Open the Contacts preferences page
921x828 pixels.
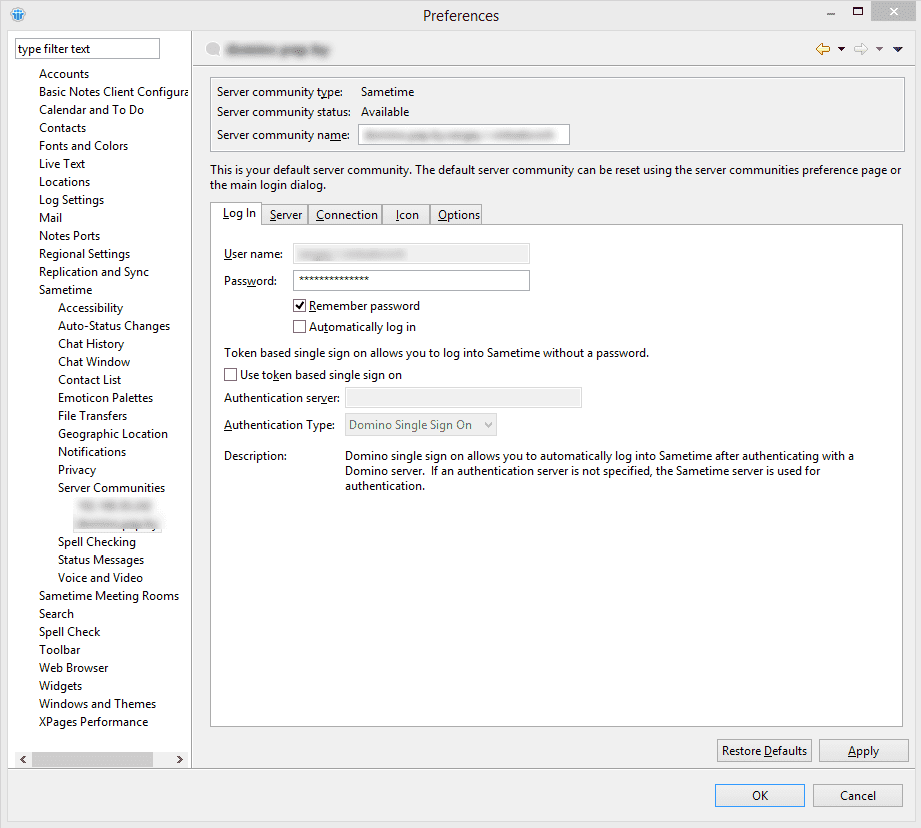(62, 128)
